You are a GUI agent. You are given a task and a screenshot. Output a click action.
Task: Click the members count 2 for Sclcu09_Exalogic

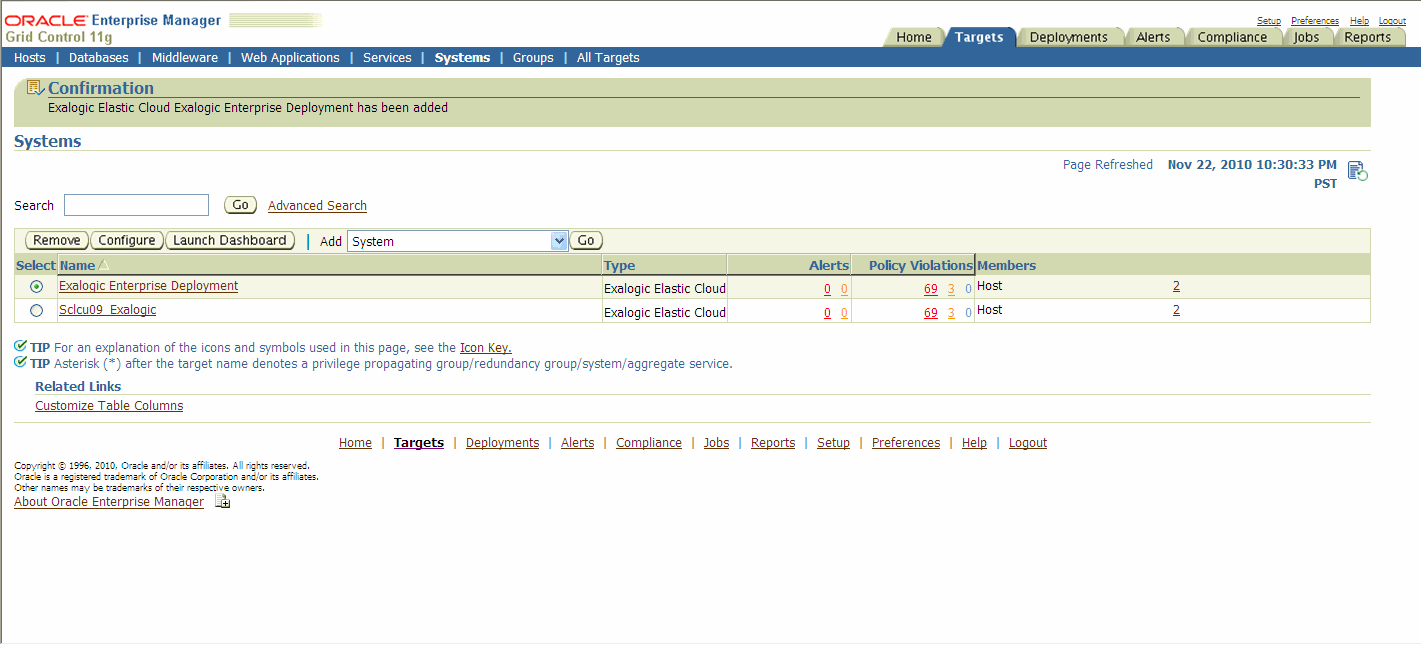1176,310
